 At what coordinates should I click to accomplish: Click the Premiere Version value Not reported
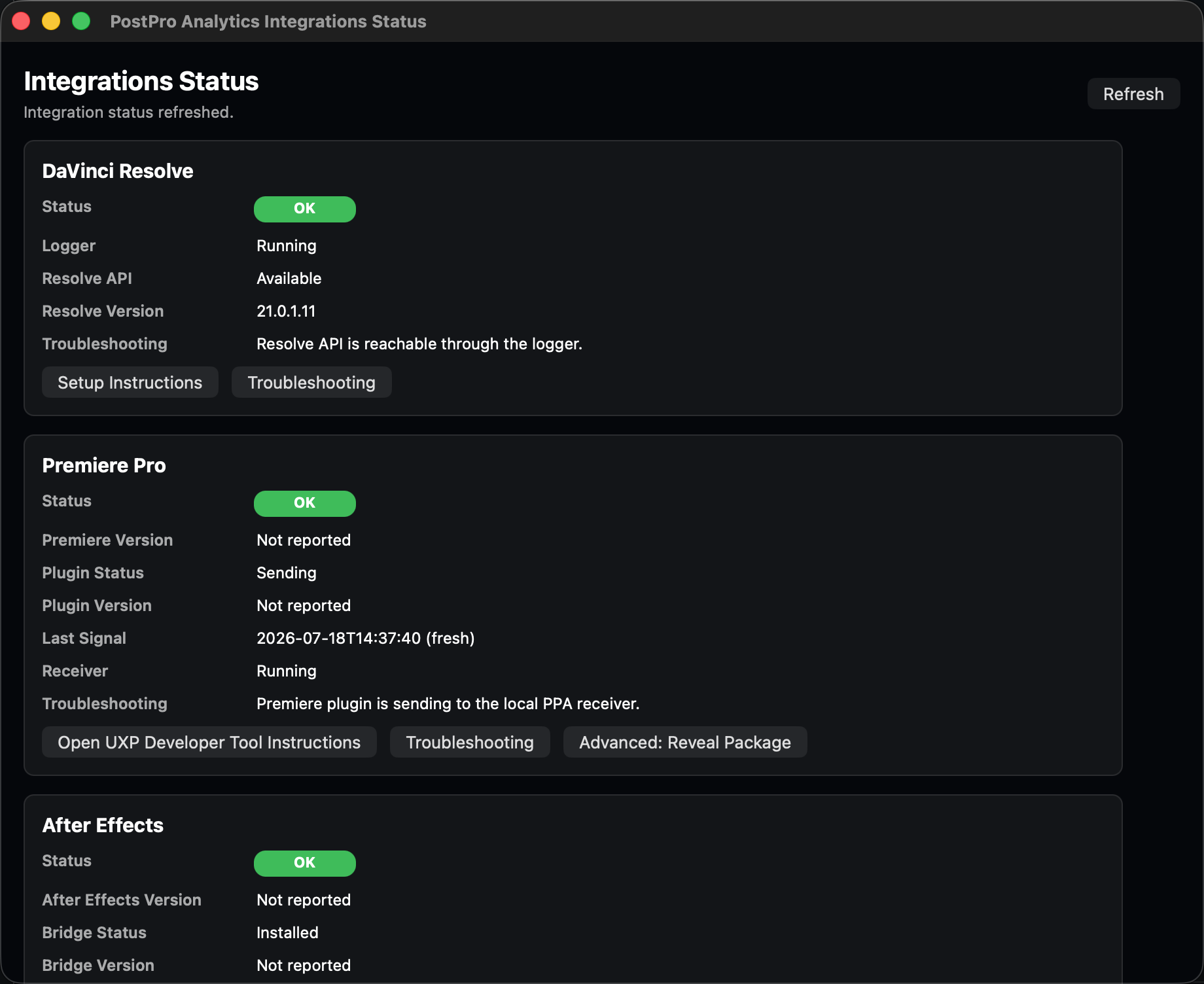(x=304, y=540)
